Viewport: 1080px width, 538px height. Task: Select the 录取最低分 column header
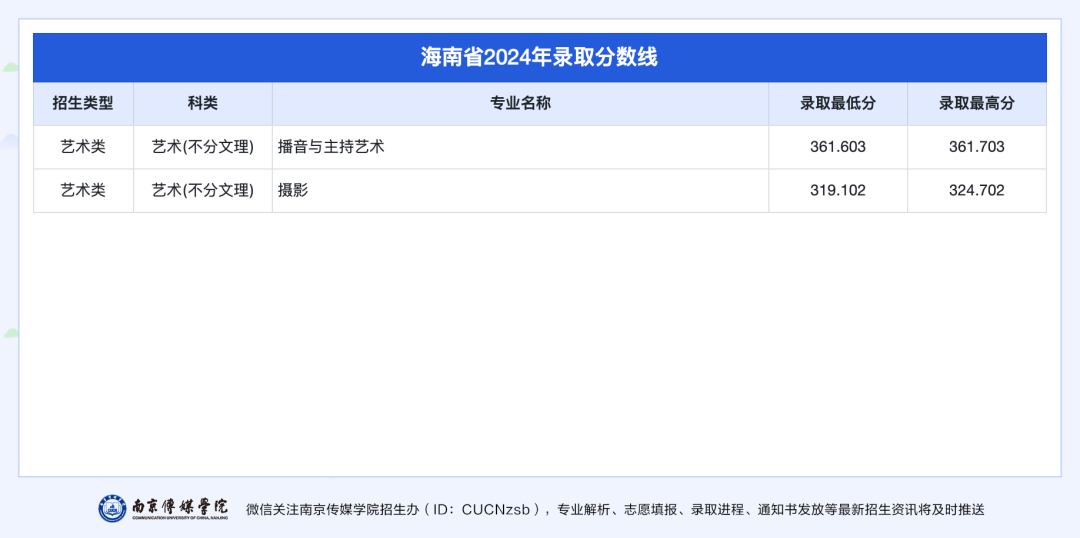838,103
